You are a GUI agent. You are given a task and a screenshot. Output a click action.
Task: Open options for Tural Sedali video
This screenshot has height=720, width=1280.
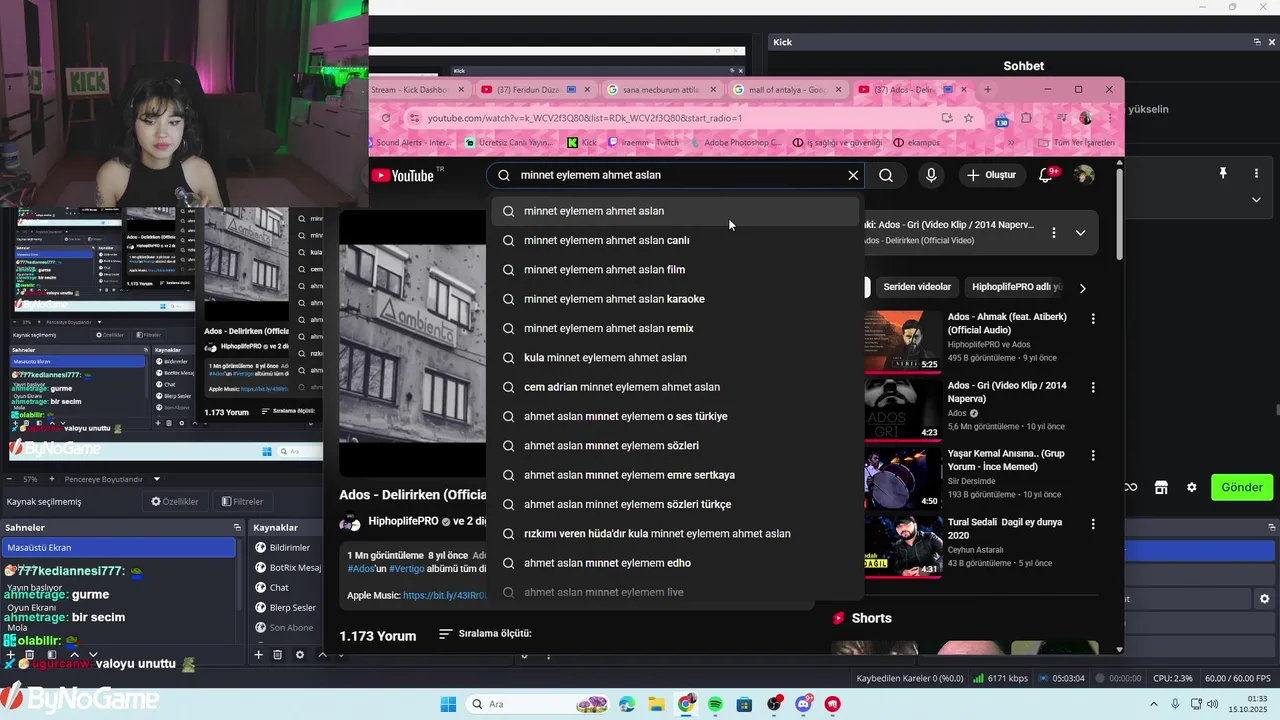1093,524
